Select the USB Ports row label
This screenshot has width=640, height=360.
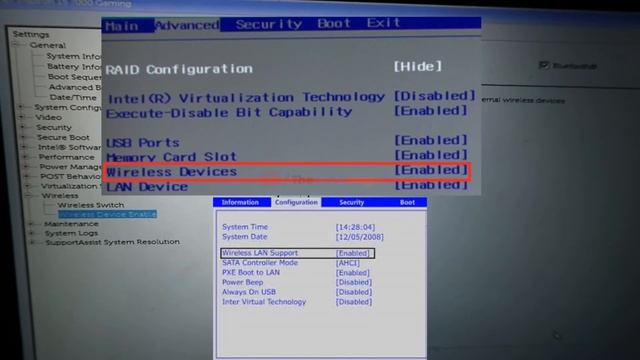143,143
